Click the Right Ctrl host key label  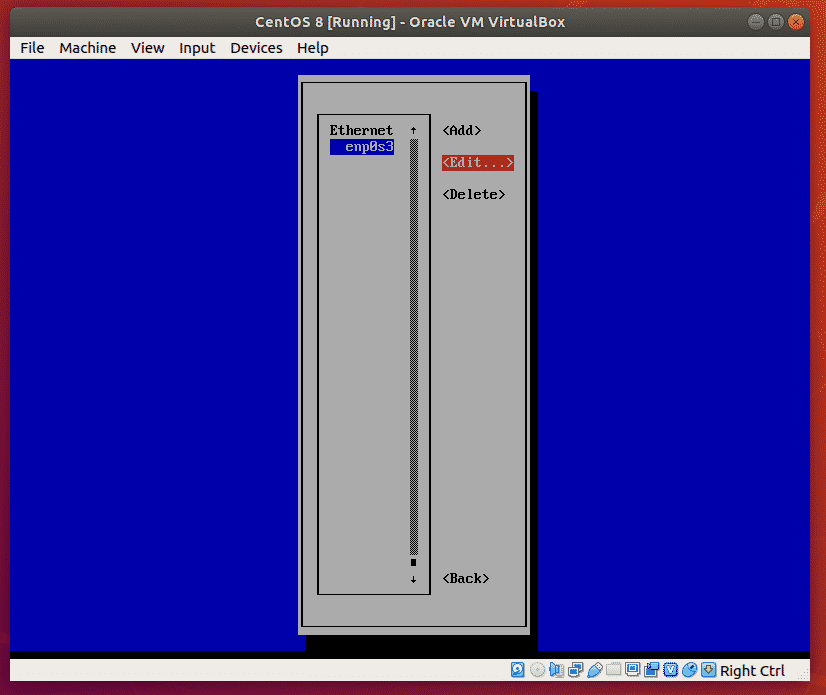pos(752,671)
